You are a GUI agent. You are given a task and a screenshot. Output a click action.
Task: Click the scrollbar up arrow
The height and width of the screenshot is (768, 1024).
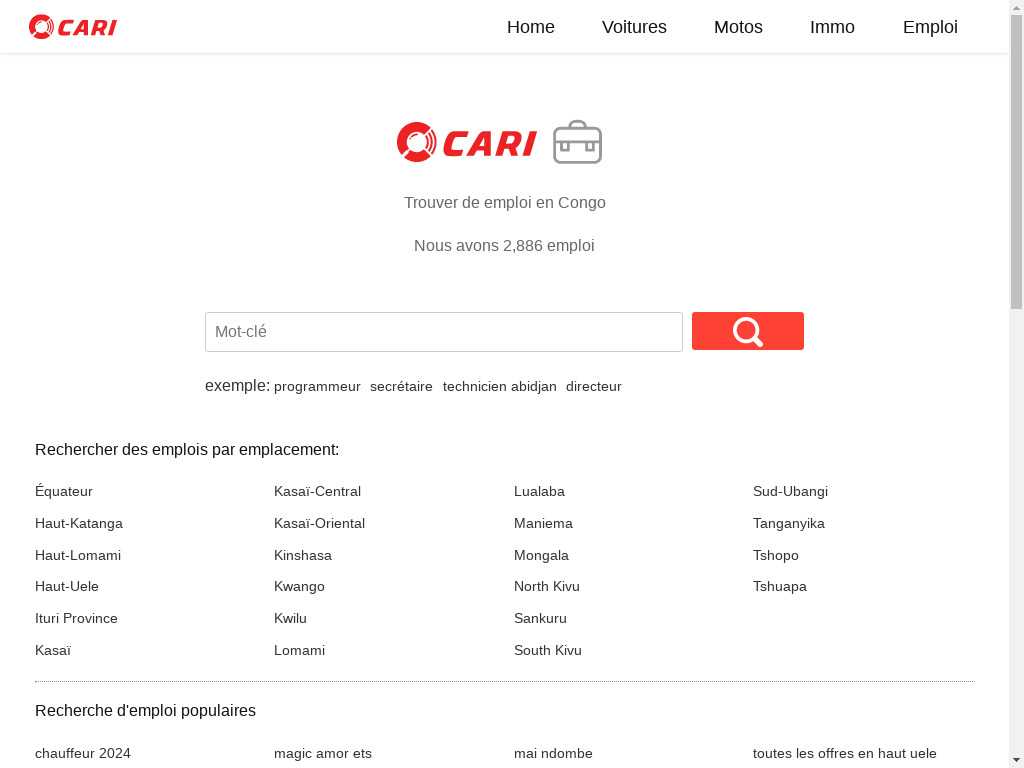[1017, 7]
